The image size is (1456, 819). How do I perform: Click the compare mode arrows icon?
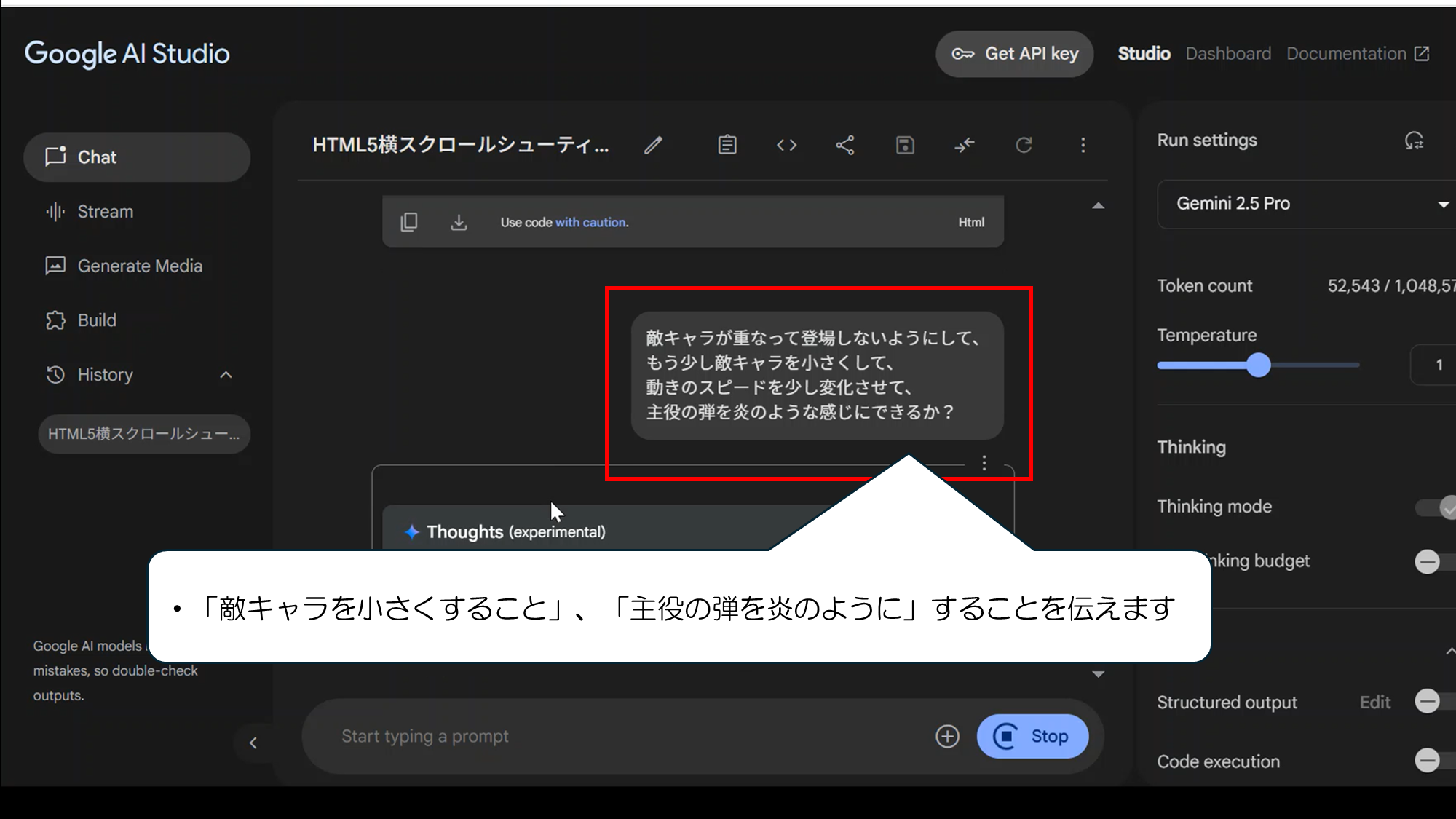pos(964,145)
